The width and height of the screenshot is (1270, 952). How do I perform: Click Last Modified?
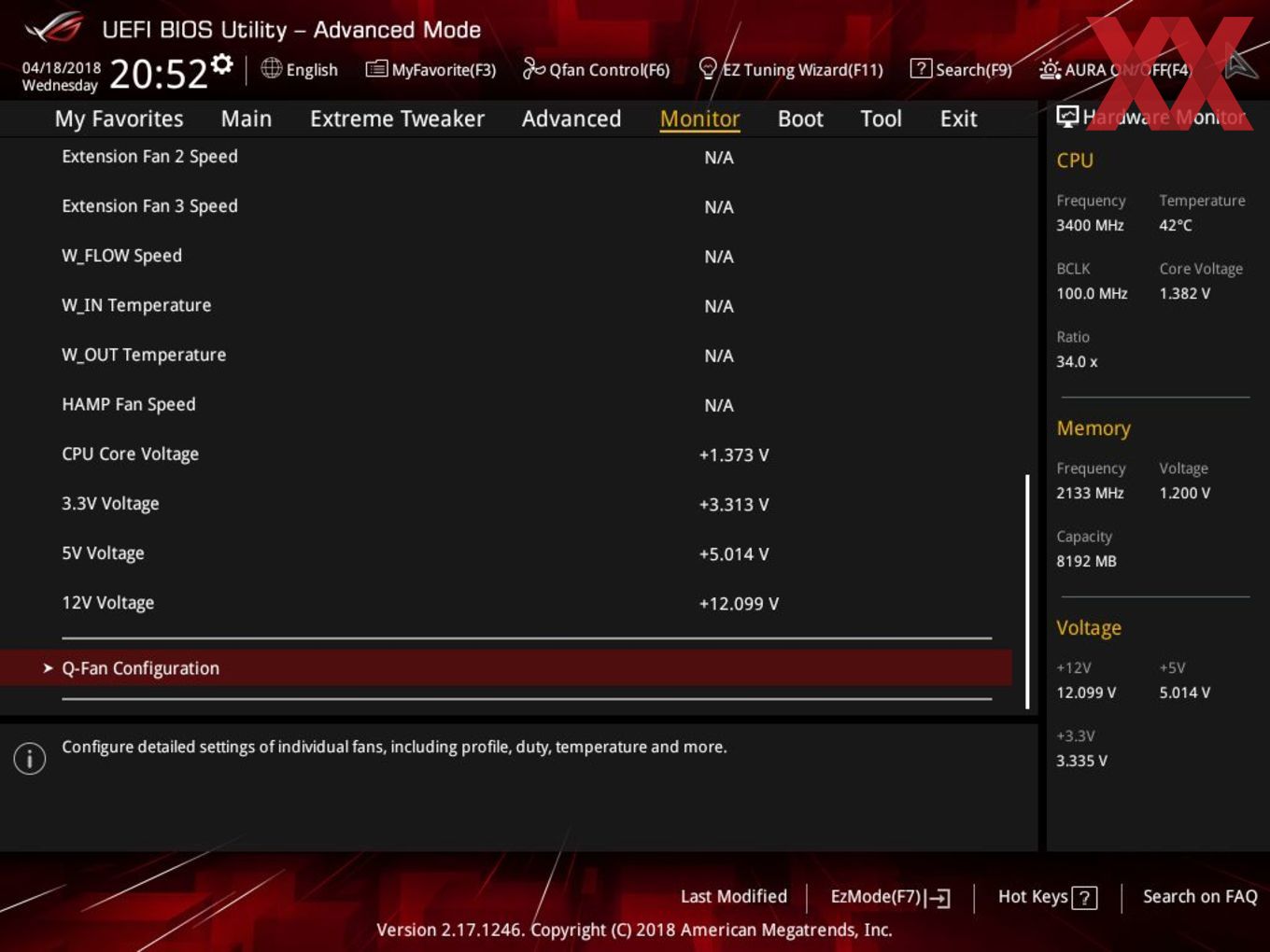(x=733, y=896)
